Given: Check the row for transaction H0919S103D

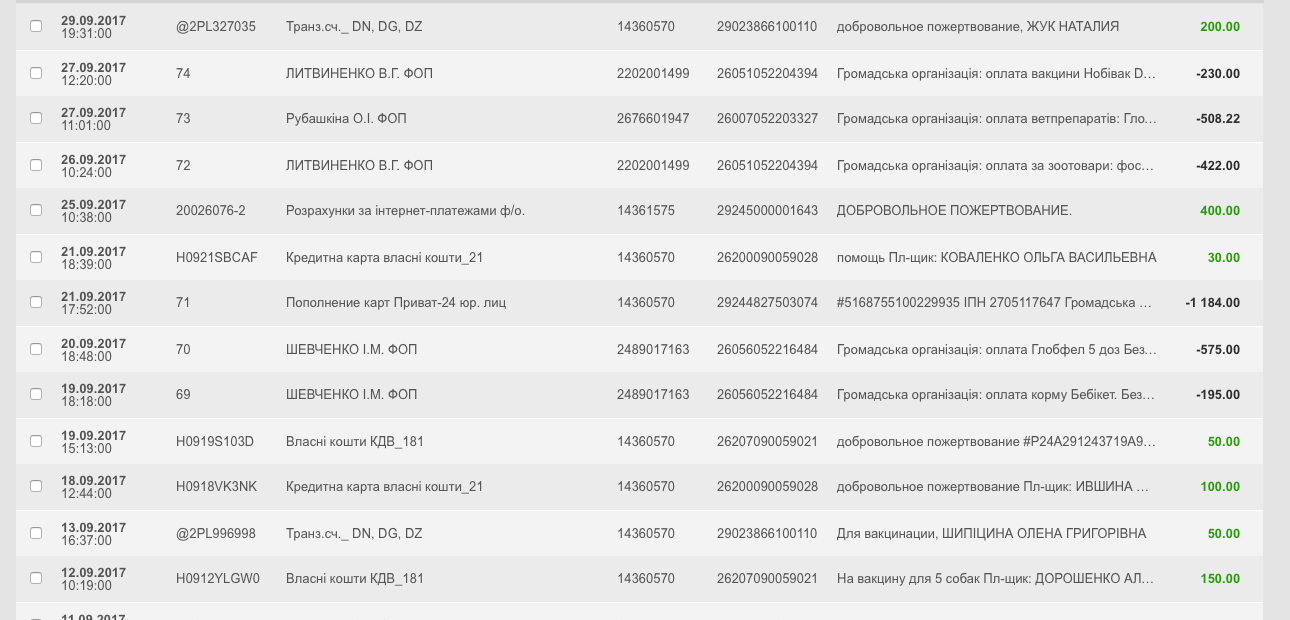Looking at the screenshot, I should [36, 441].
